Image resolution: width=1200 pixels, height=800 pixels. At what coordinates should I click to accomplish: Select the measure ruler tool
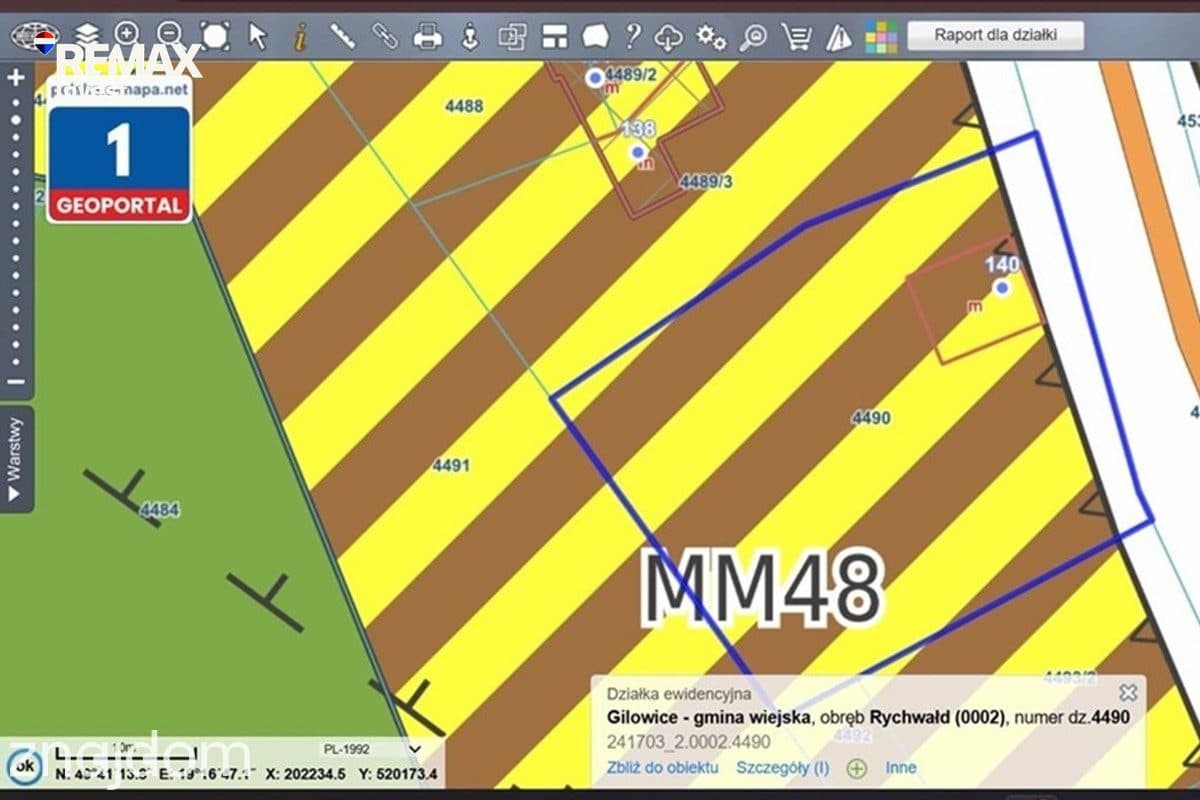(x=343, y=36)
